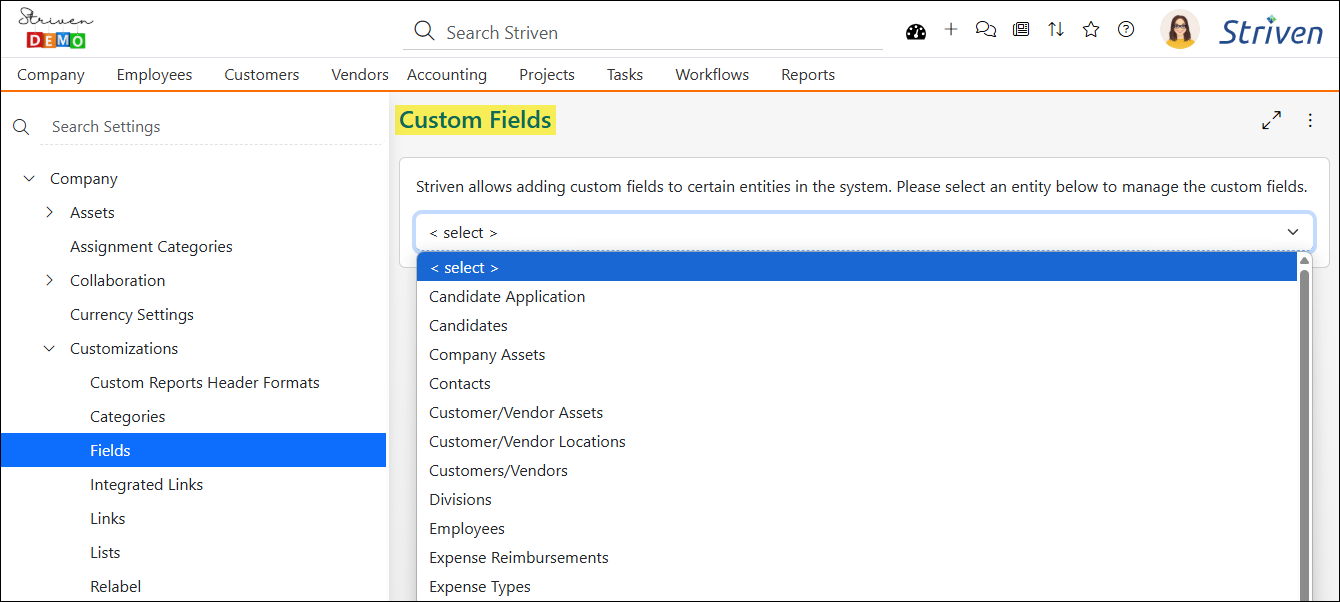The height and width of the screenshot is (602, 1340).
Task: Open the Accounting menu
Action: click(x=447, y=75)
